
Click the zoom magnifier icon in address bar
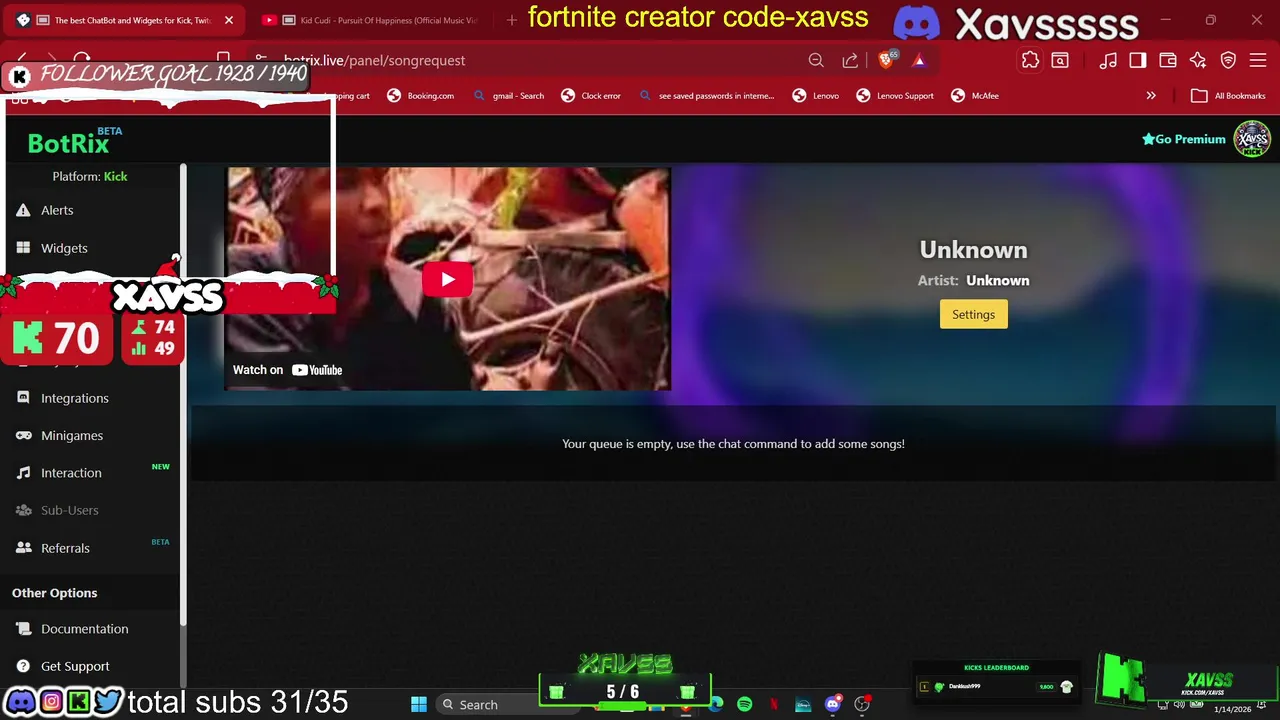(x=816, y=61)
